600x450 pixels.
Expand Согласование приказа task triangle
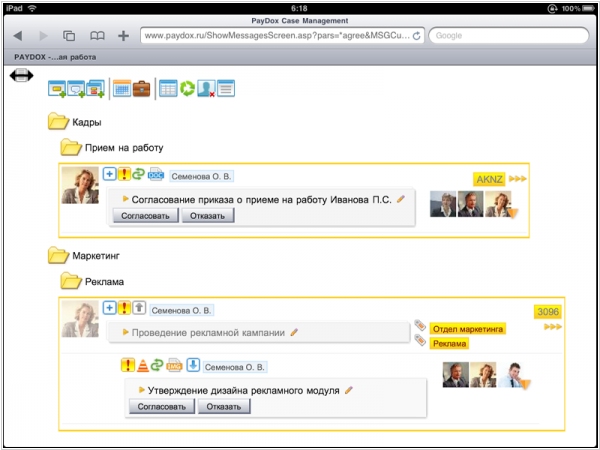point(125,199)
